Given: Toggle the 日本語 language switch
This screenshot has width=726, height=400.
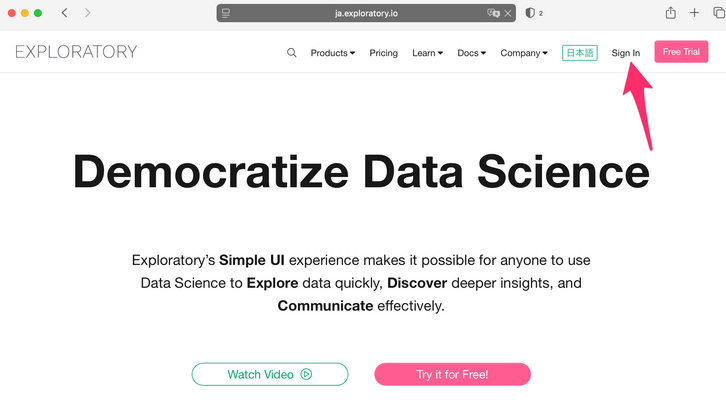Looking at the screenshot, I should [x=579, y=53].
